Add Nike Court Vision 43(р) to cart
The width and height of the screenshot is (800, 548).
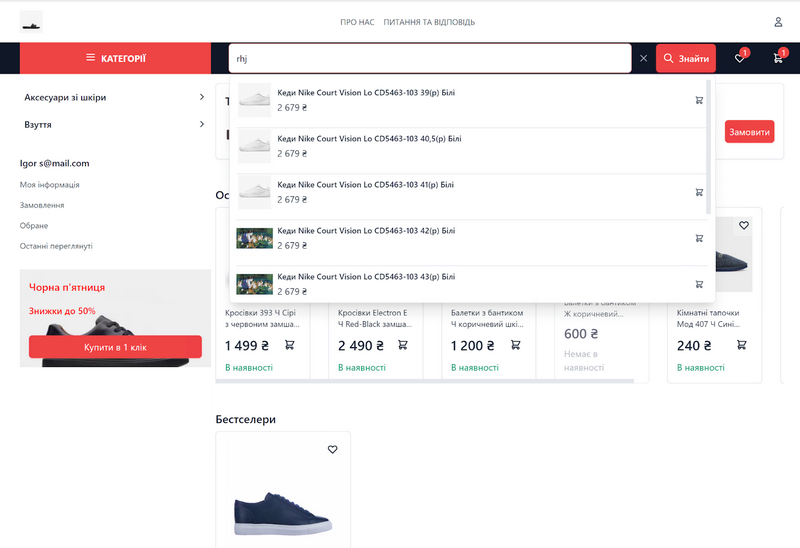click(x=699, y=284)
